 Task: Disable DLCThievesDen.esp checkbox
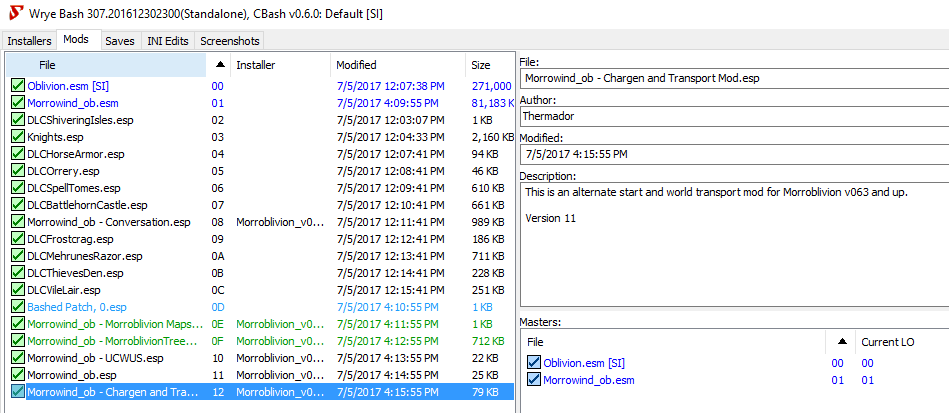point(18,273)
